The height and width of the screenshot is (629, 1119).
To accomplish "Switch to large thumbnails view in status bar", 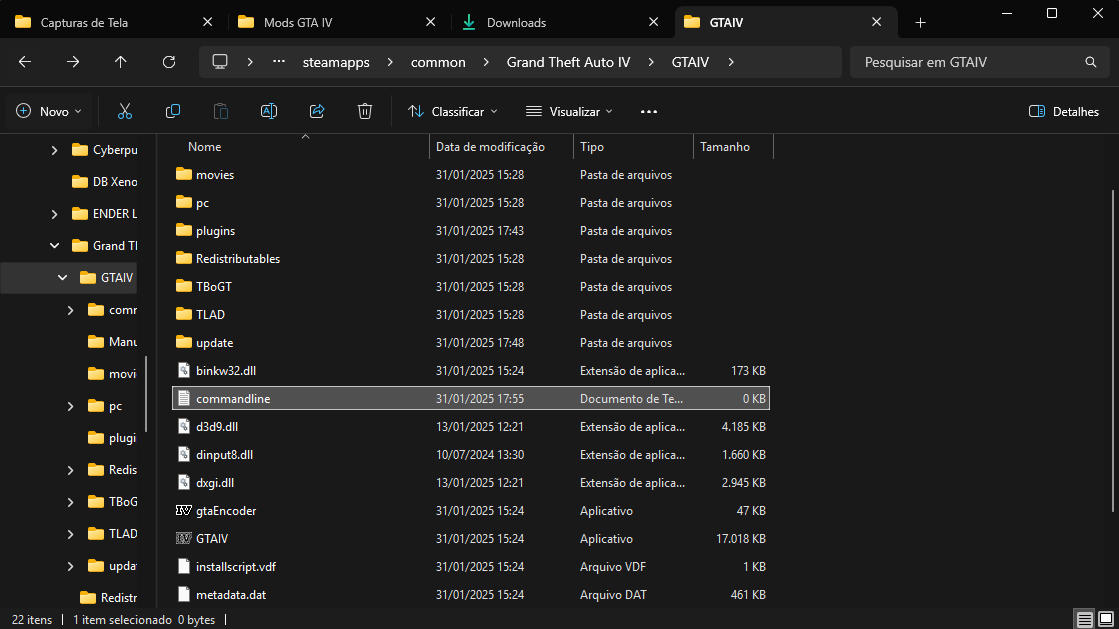I will 1104,619.
